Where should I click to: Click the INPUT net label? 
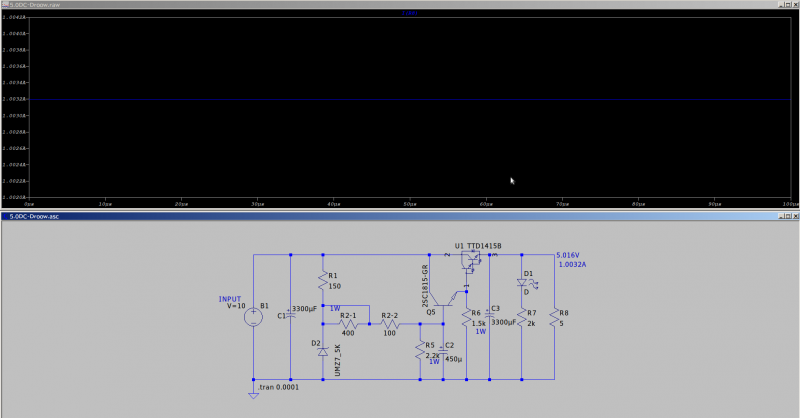coord(230,298)
